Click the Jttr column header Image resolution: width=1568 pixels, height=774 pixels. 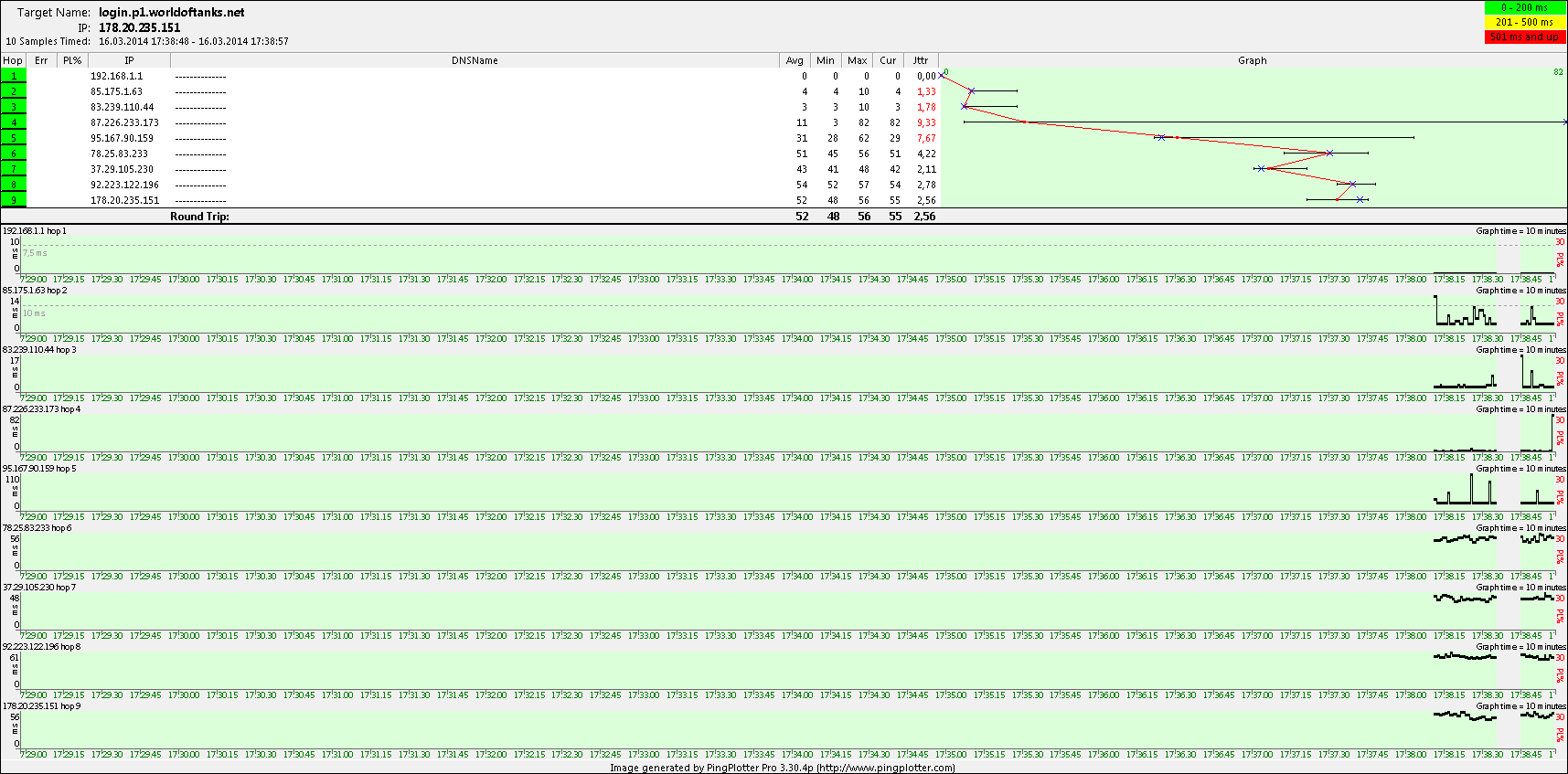(921, 60)
